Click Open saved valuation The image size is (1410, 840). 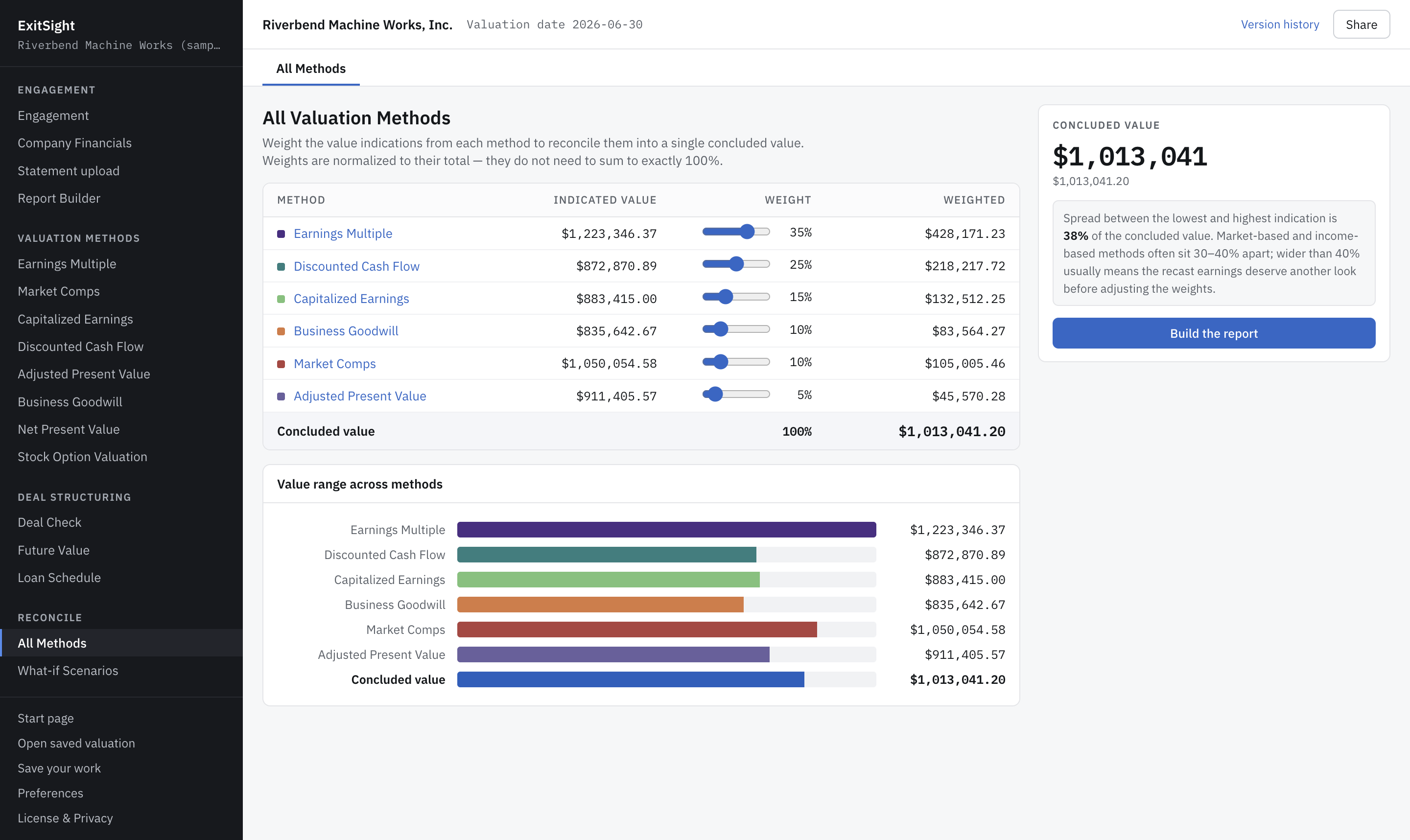pyautogui.click(x=121, y=743)
